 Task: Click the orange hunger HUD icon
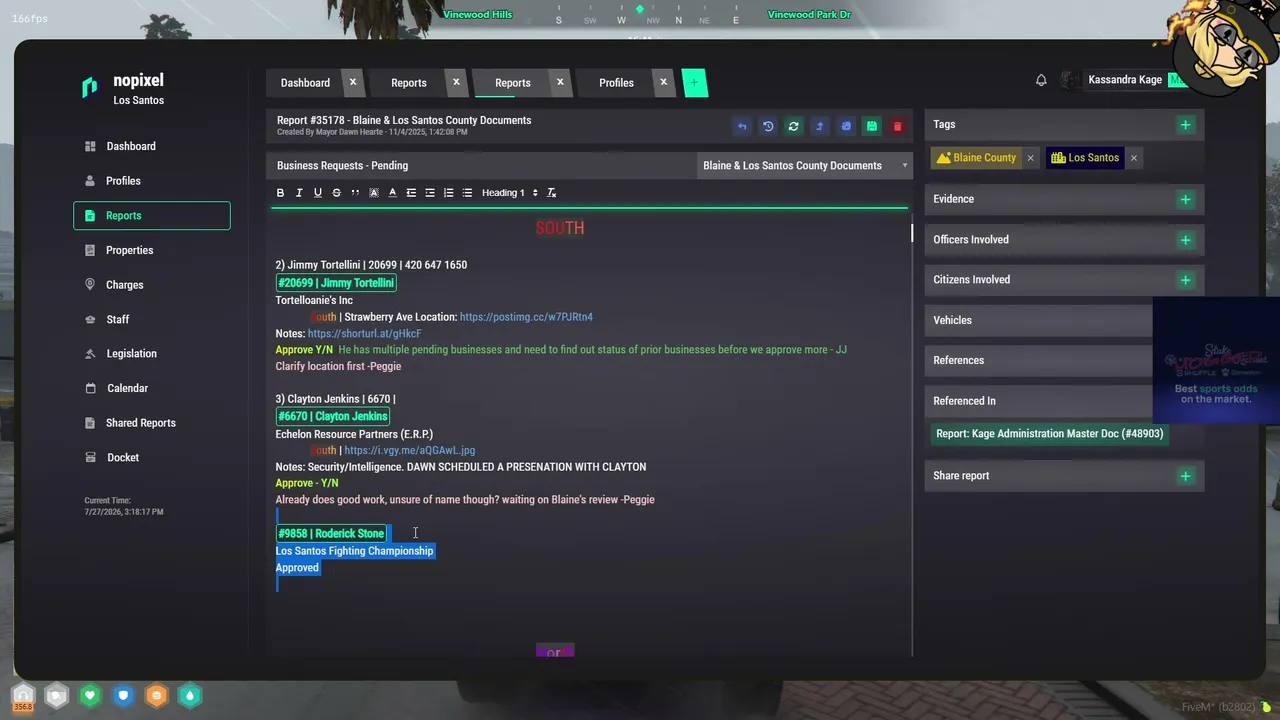[x=156, y=695]
